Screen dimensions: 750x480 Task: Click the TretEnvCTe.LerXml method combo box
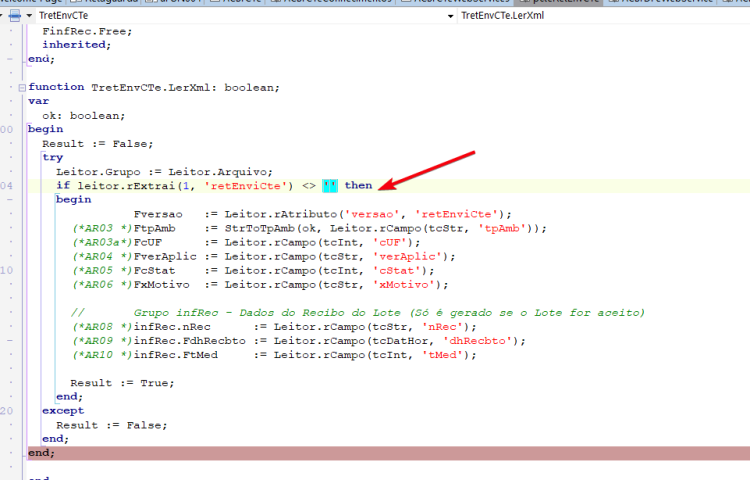click(604, 16)
